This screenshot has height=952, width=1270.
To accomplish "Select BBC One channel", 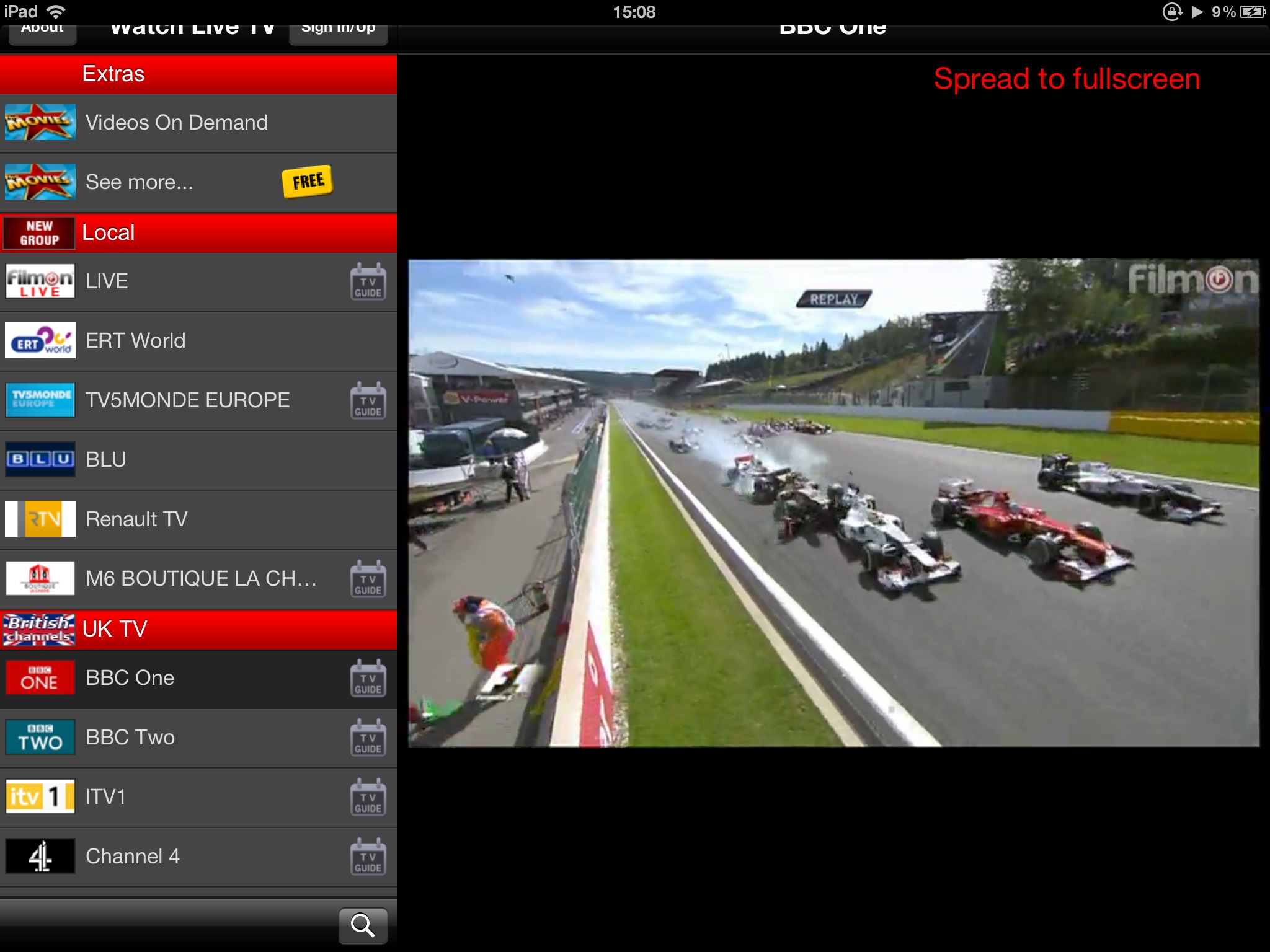I will [x=198, y=679].
